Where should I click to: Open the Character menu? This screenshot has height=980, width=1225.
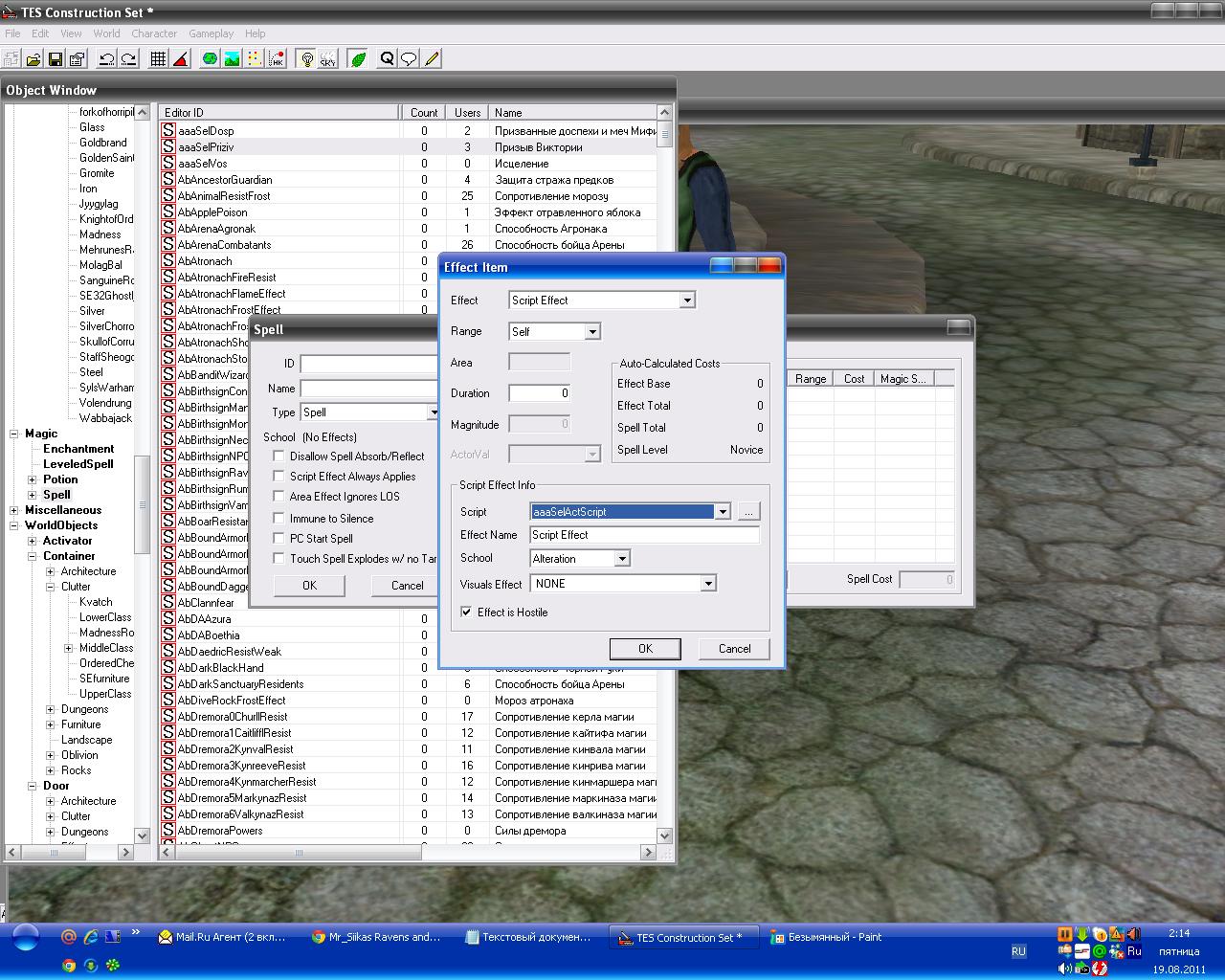pos(154,33)
